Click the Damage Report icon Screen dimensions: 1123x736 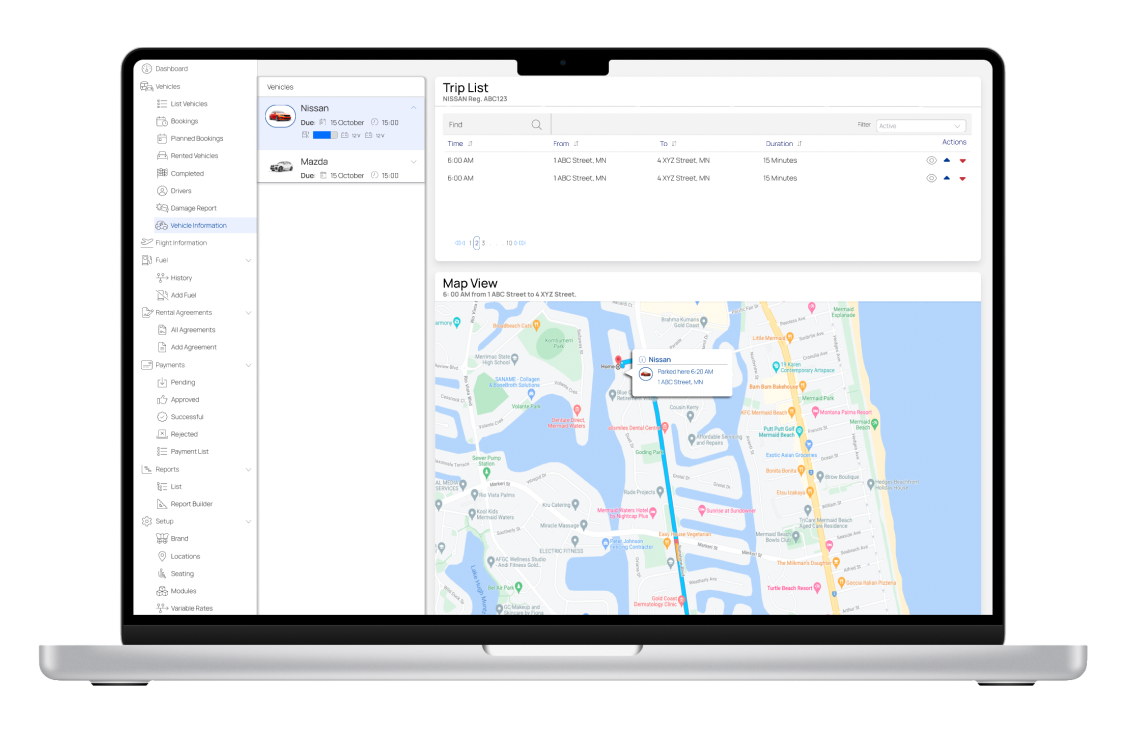pyautogui.click(x=162, y=208)
